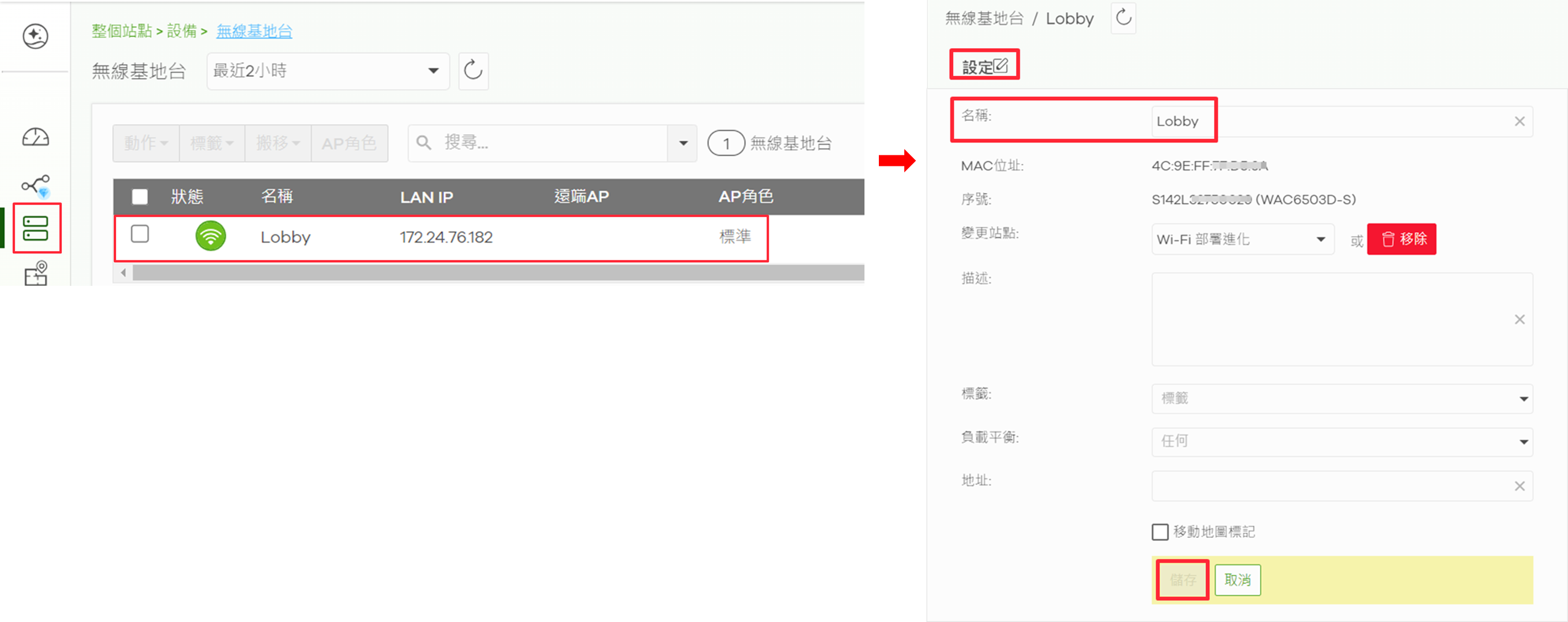The height and width of the screenshot is (622, 1568).
Task: Enable 移動地圖標記 checkbox
Action: (1160, 531)
